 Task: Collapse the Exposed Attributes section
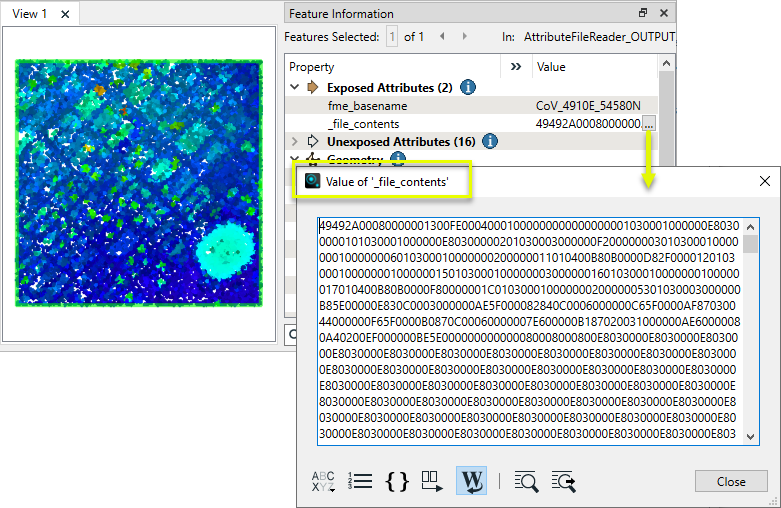click(x=295, y=88)
